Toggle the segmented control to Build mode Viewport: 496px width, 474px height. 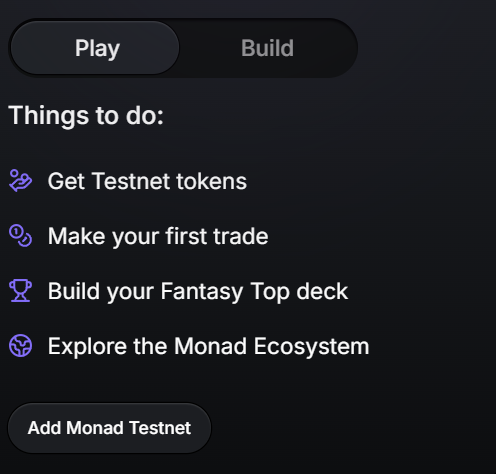coord(268,48)
